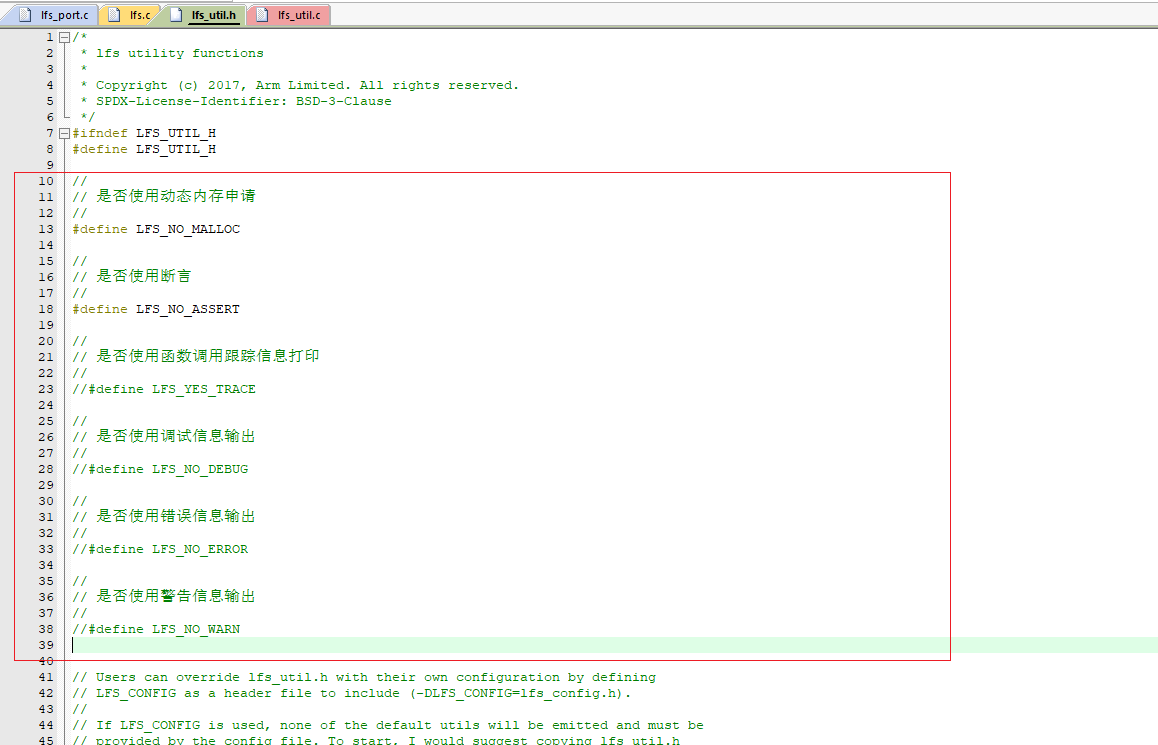Click the commented LFS_NO_ERROR define line

(160, 549)
